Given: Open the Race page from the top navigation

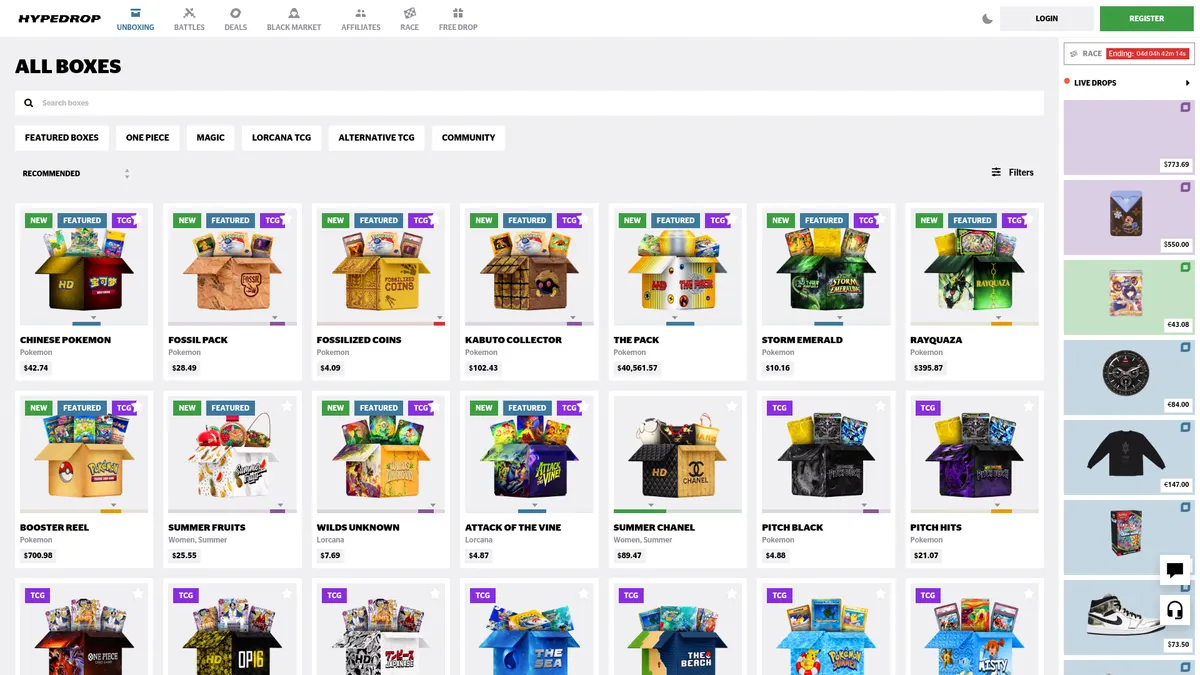Looking at the screenshot, I should click(x=409, y=19).
